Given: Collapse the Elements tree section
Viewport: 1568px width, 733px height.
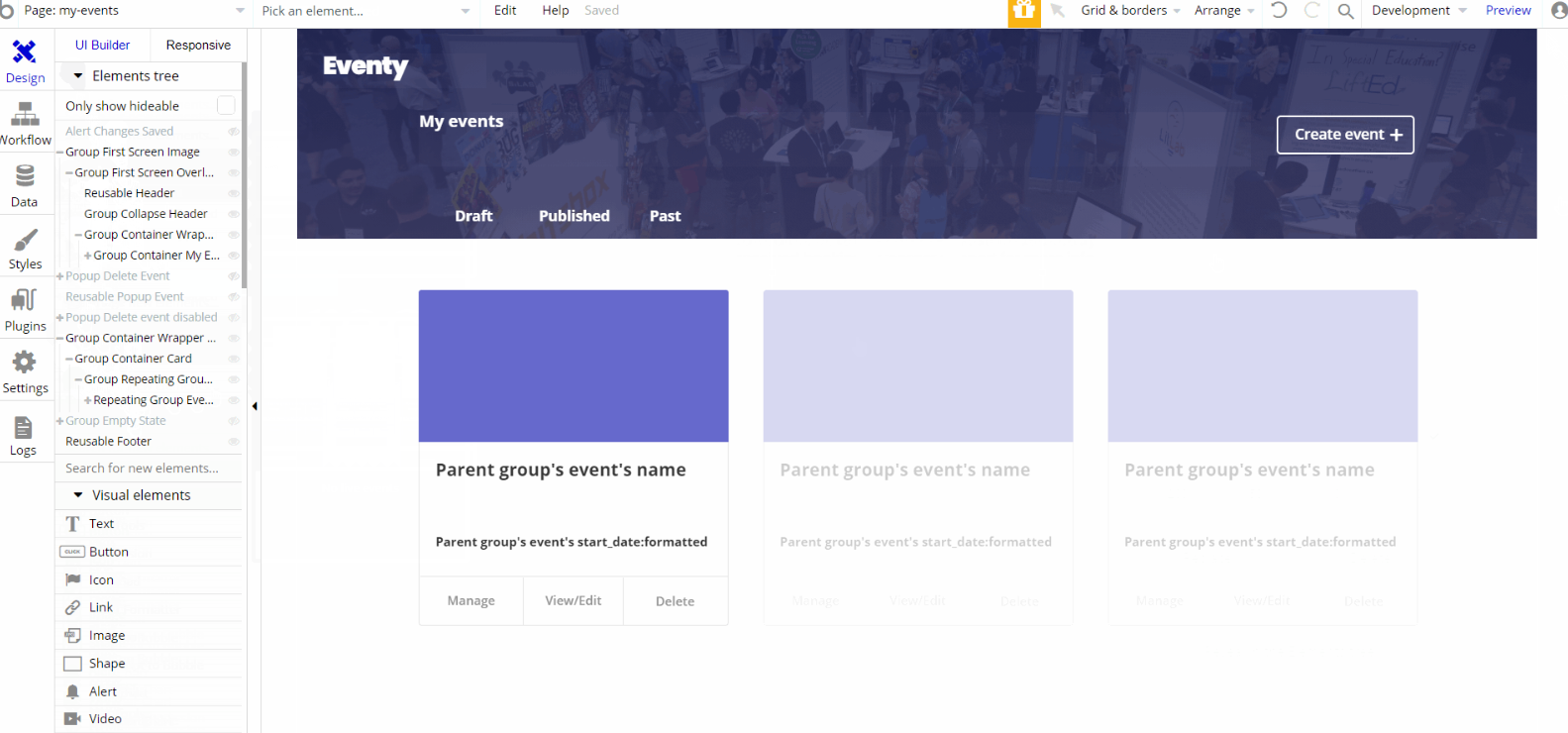Looking at the screenshot, I should click(x=78, y=76).
